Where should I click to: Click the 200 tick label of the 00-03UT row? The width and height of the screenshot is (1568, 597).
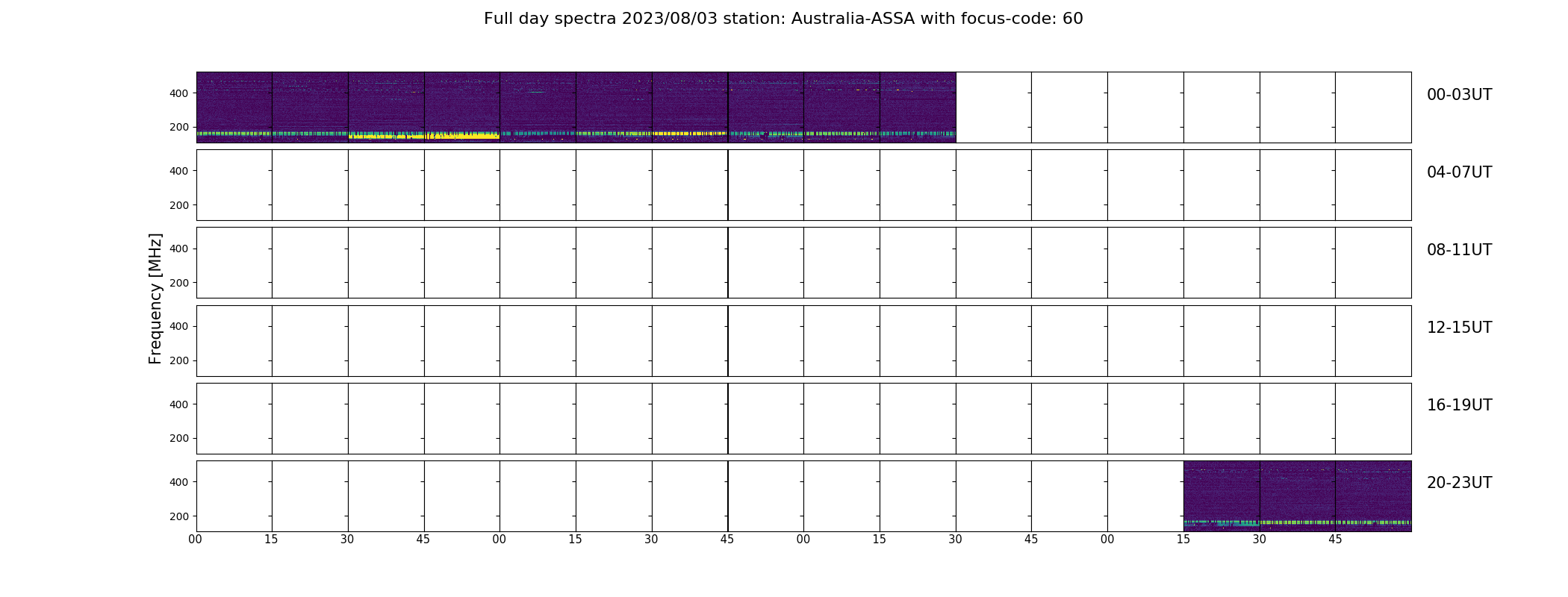pos(179,127)
